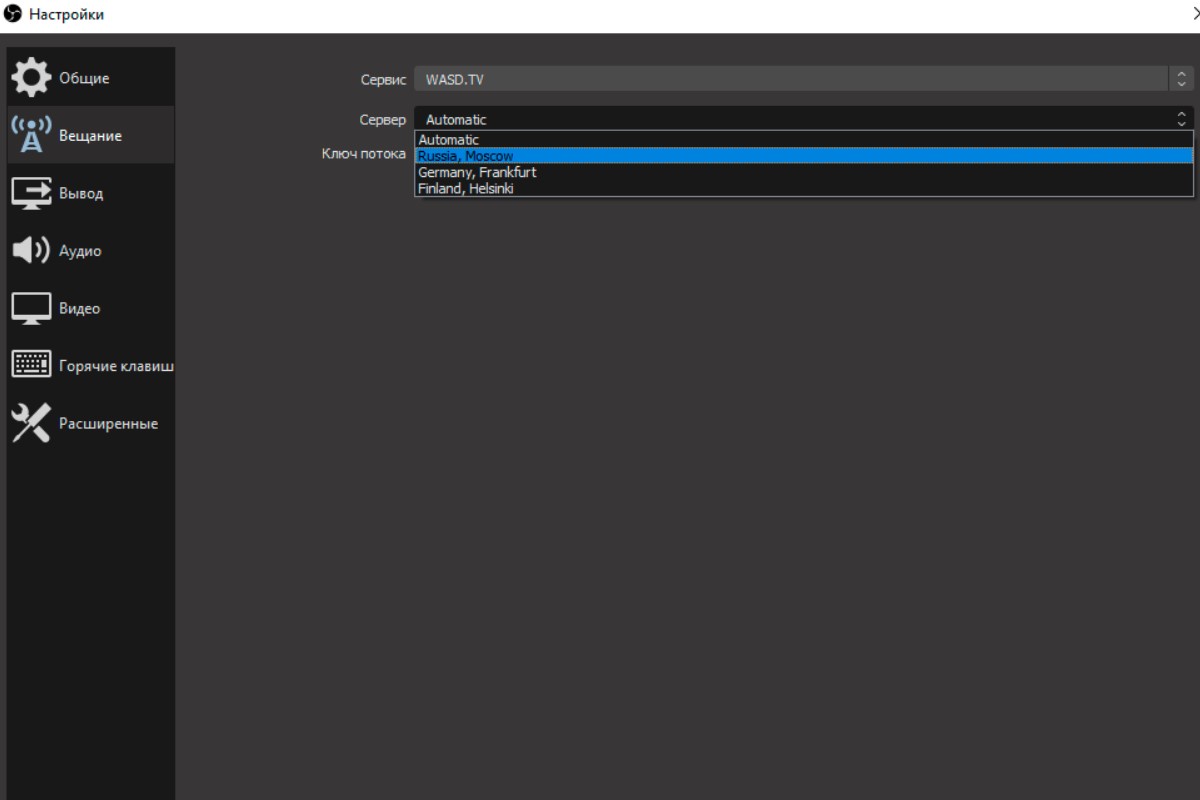
Task: Close the Настройки window
Action: (x=1194, y=15)
